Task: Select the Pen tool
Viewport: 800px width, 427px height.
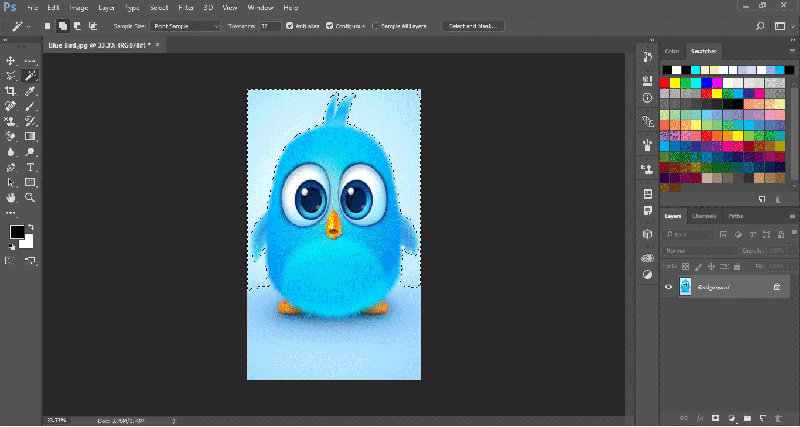Action: pyautogui.click(x=10, y=167)
